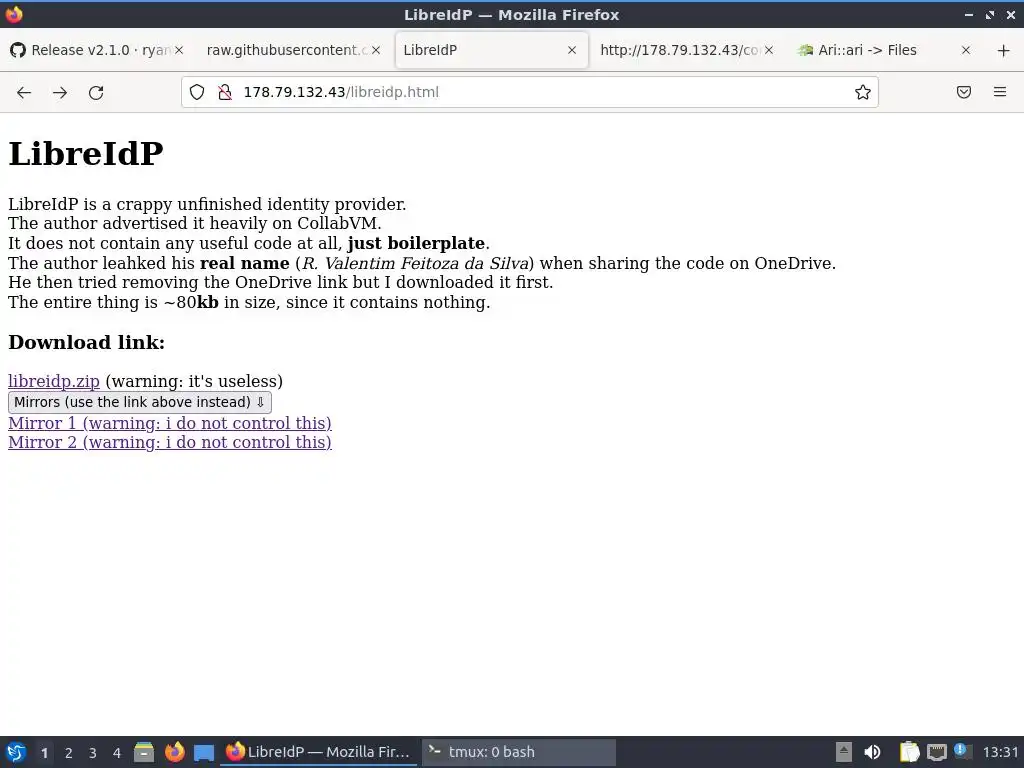Close the LibreIdP tab
Screen dimensions: 1024x768
(572, 50)
